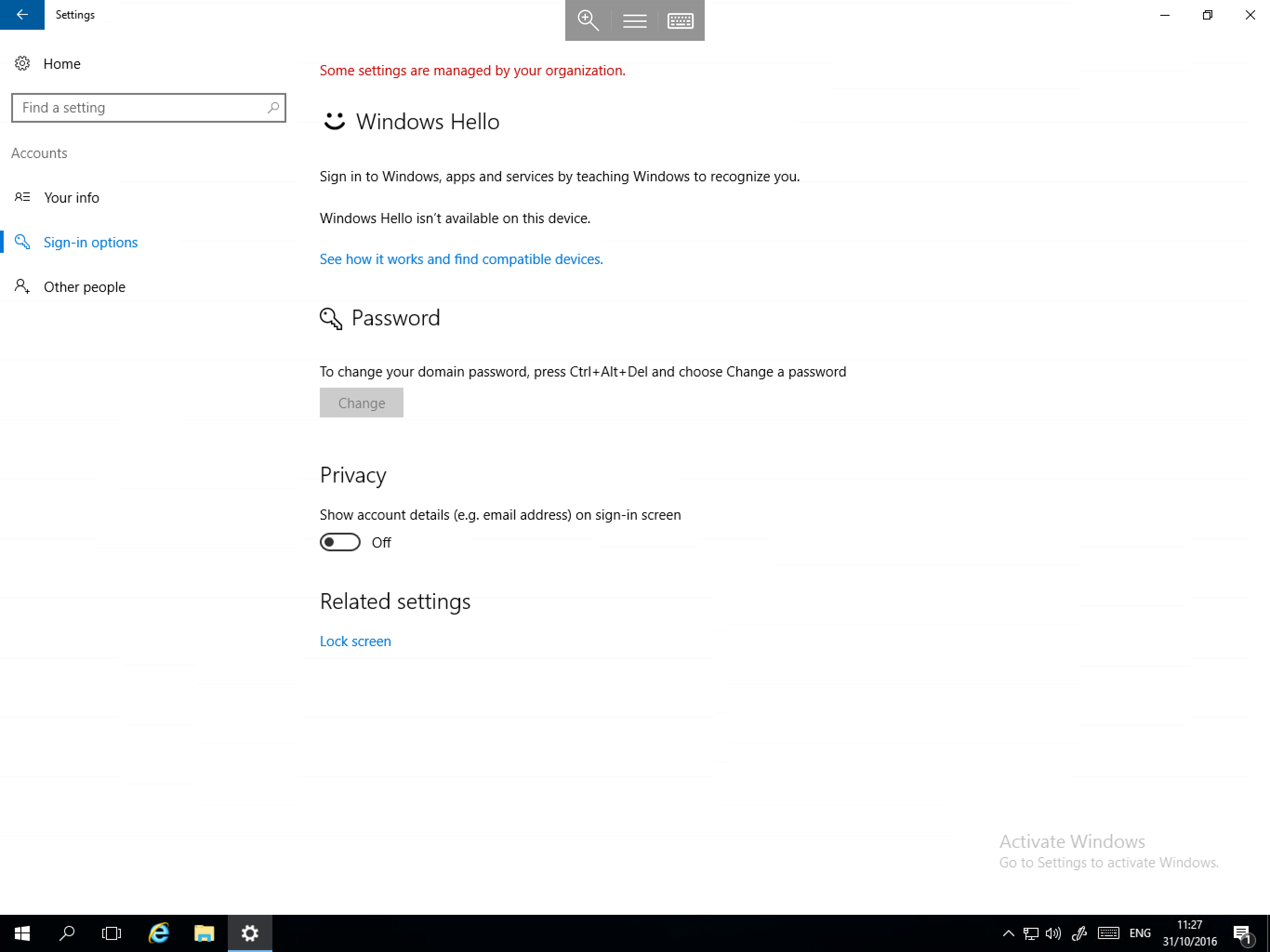Click the Your info person card icon
Screen dimensions: 1270x952
tap(22, 197)
